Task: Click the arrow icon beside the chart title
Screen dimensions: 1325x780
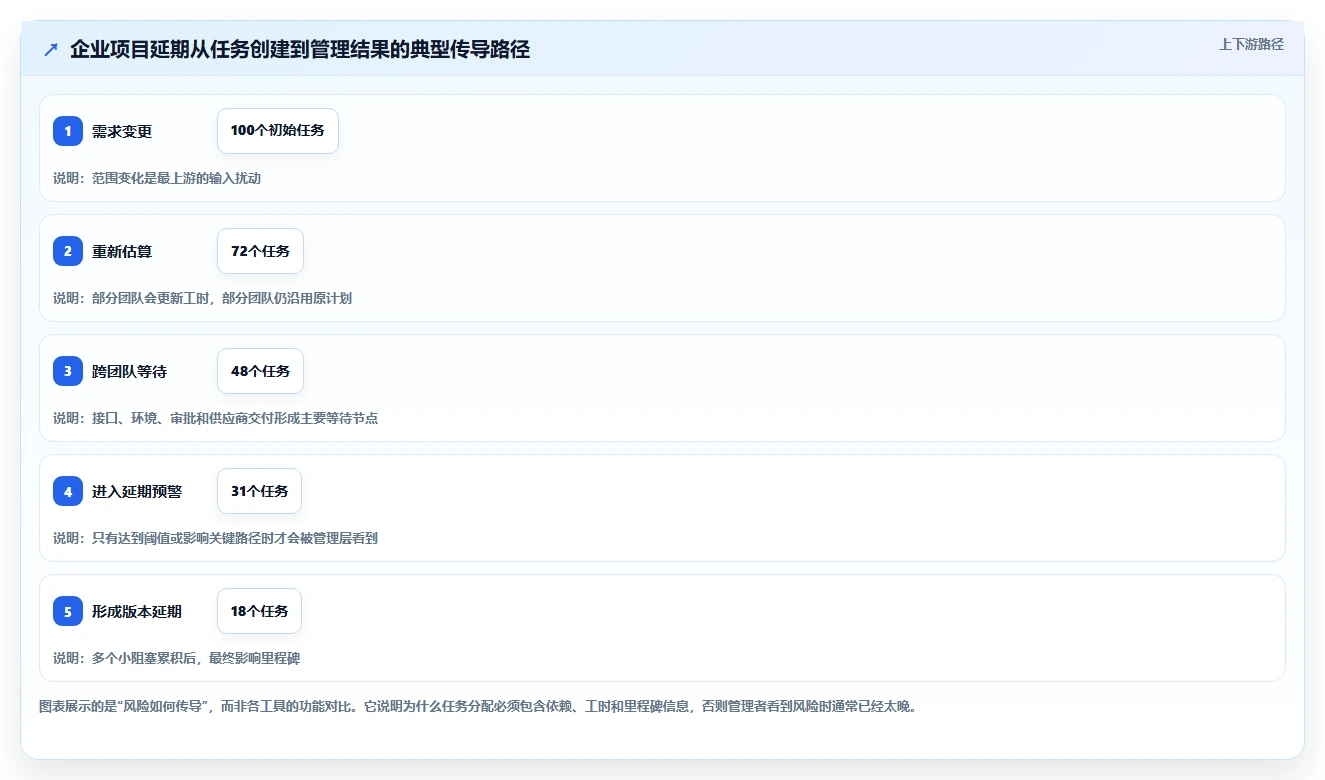Action: pyautogui.click(x=51, y=50)
